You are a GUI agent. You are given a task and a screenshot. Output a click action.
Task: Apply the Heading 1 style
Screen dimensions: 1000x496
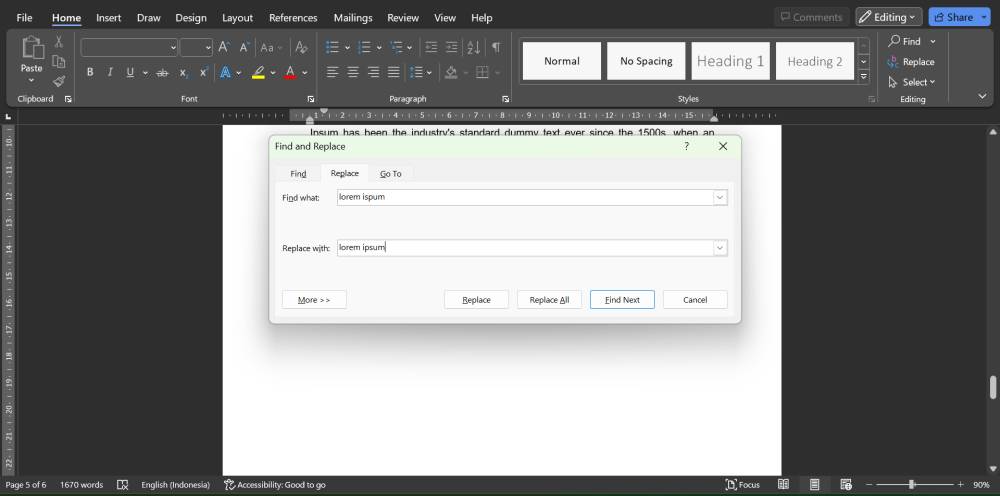730,61
